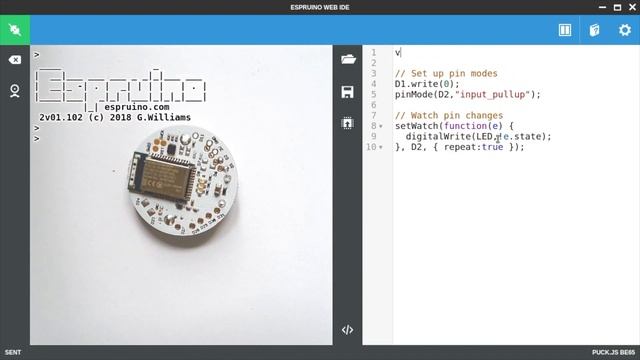Click the string "input_pullup" in editor
Image resolution: width=640 pixels, height=360 pixels.
pos(492,95)
